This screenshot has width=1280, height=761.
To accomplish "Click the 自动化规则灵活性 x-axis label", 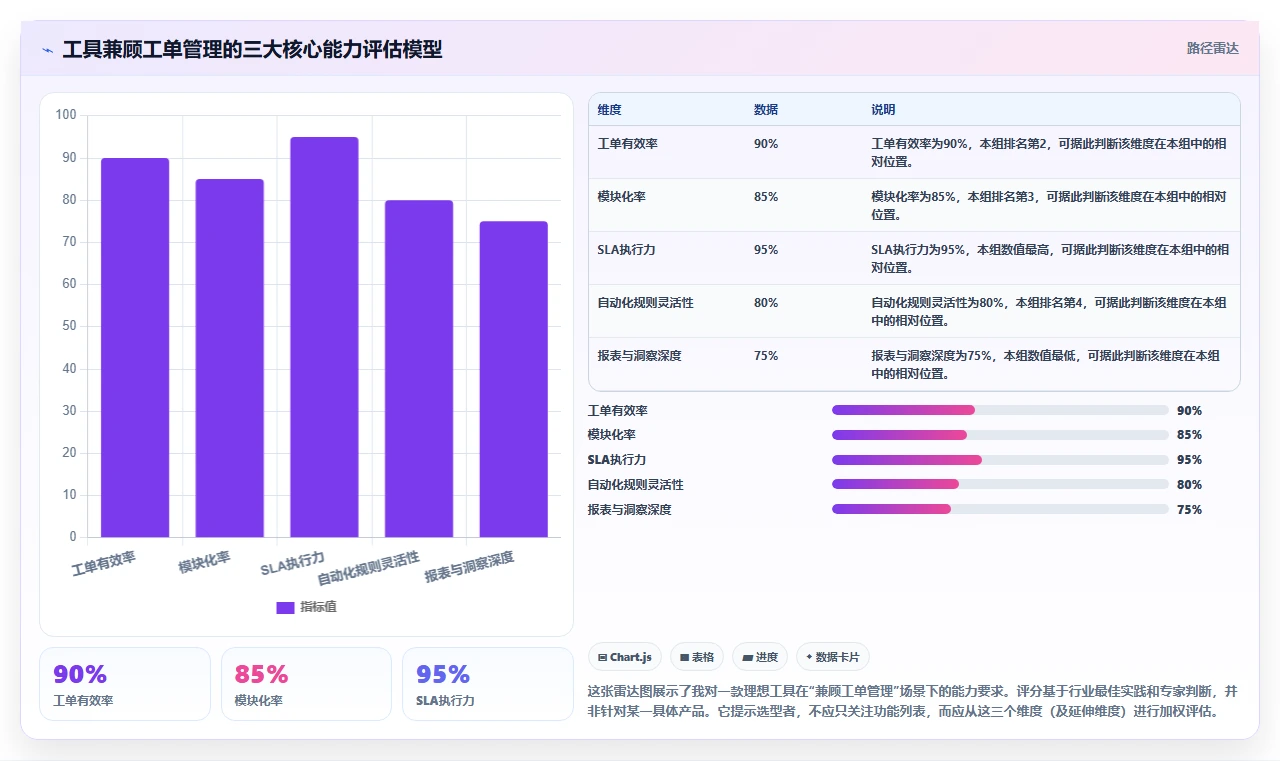I will click(x=369, y=569).
